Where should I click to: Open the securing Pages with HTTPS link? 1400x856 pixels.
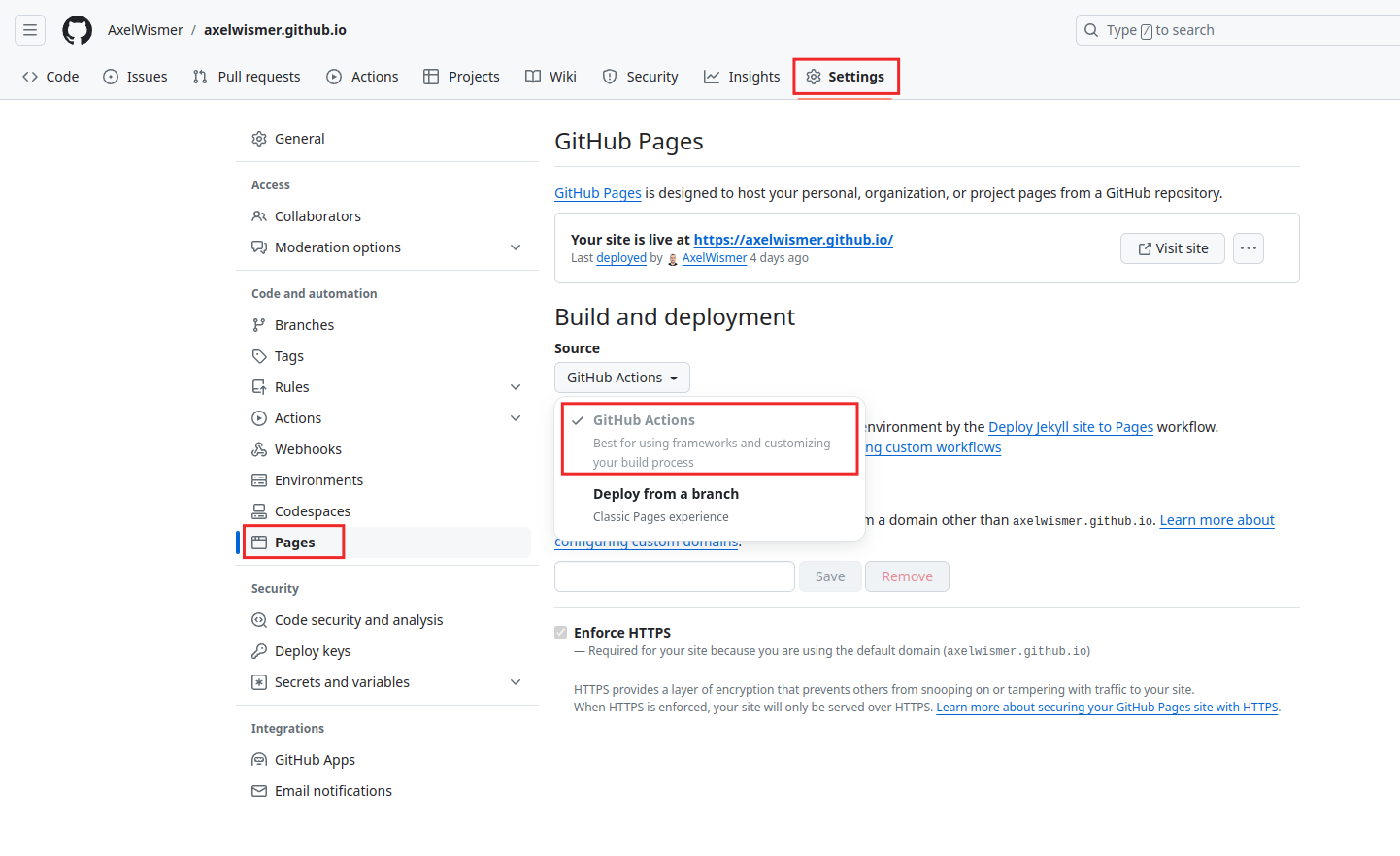[1107, 708]
